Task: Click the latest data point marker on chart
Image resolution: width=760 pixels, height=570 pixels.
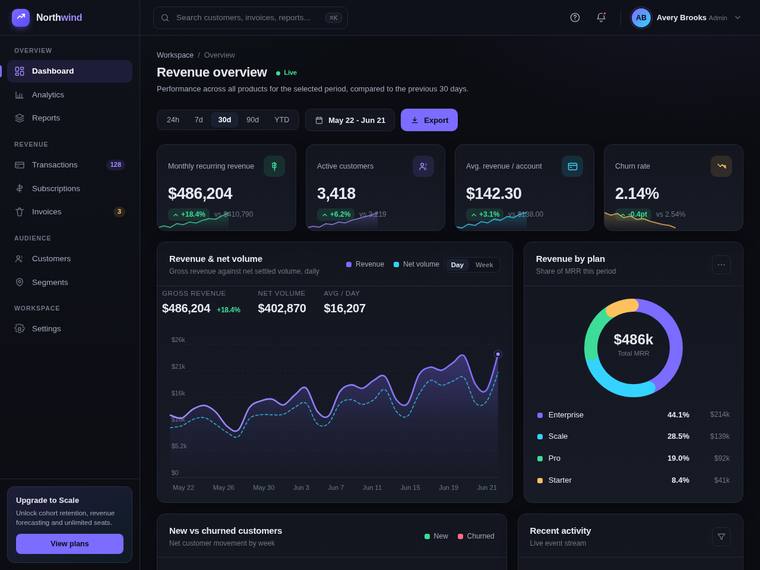Action: pyautogui.click(x=497, y=354)
